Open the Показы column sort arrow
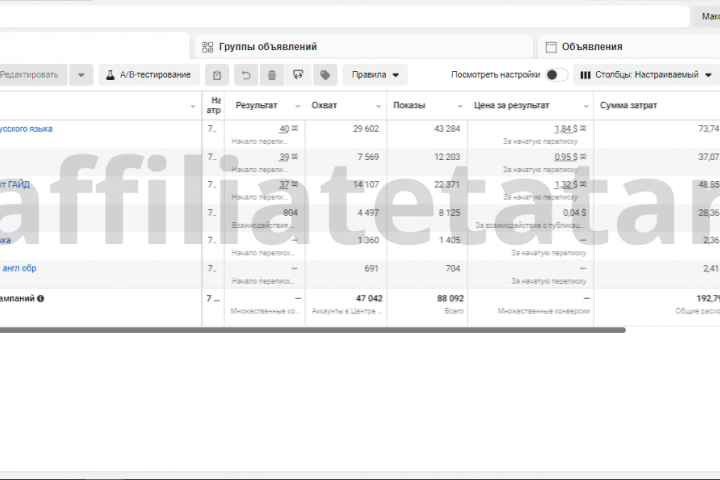This screenshot has height=480, width=720. [460, 106]
